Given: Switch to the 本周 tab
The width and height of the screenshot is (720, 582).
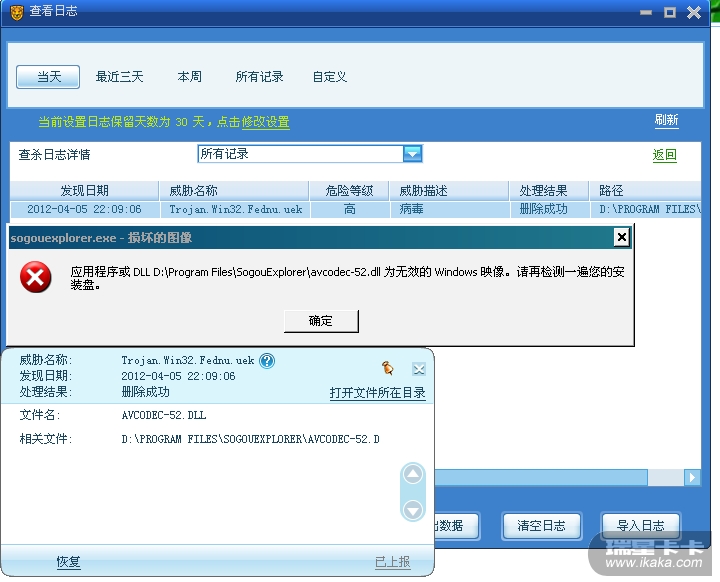Looking at the screenshot, I should coord(189,77).
